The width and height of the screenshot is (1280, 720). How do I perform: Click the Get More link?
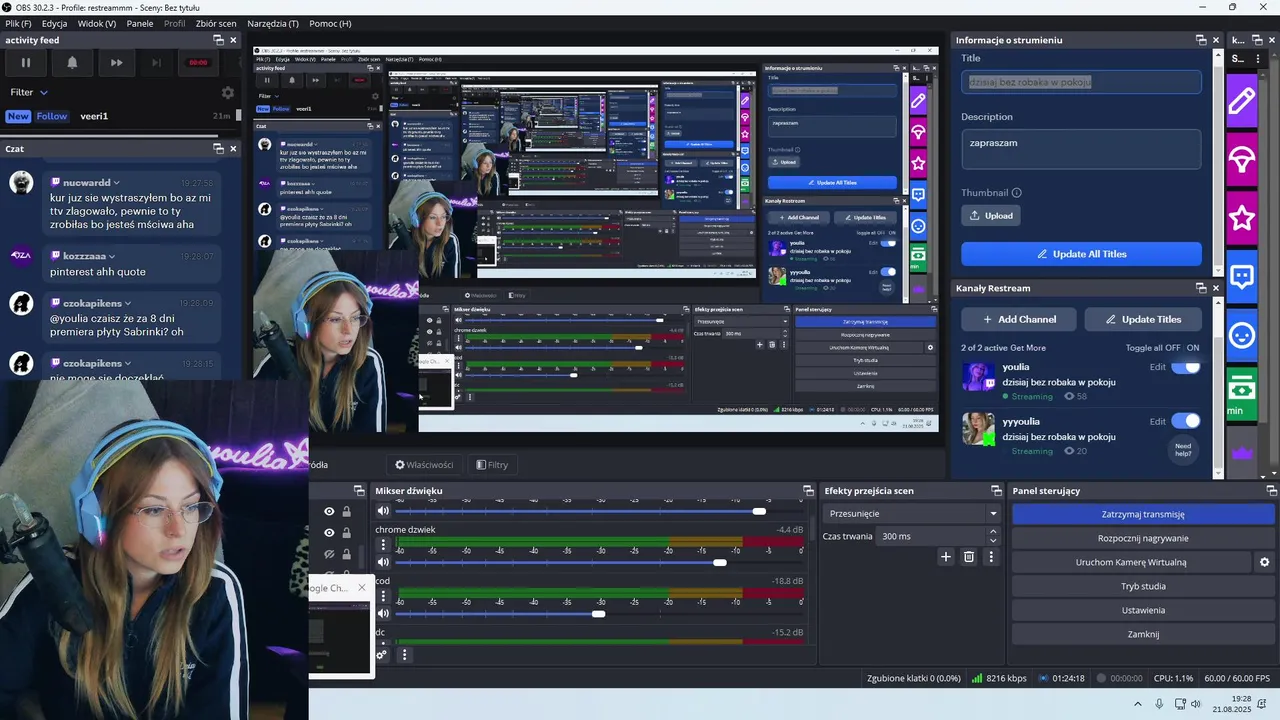point(1030,347)
